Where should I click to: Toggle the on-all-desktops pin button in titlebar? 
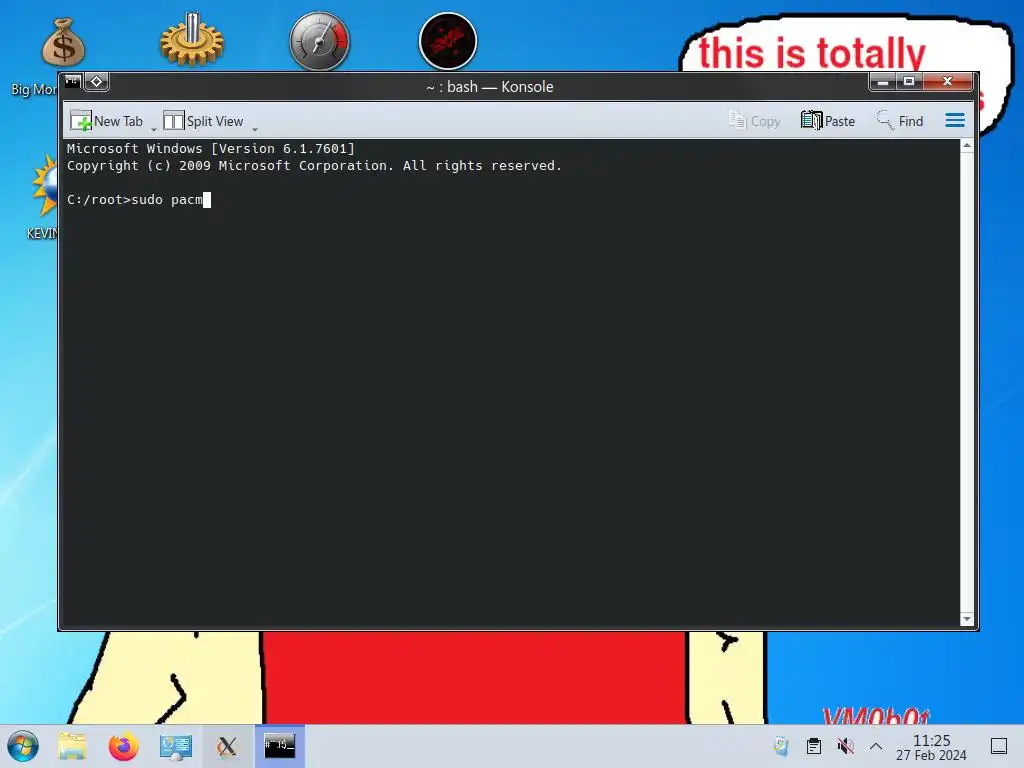tap(97, 82)
